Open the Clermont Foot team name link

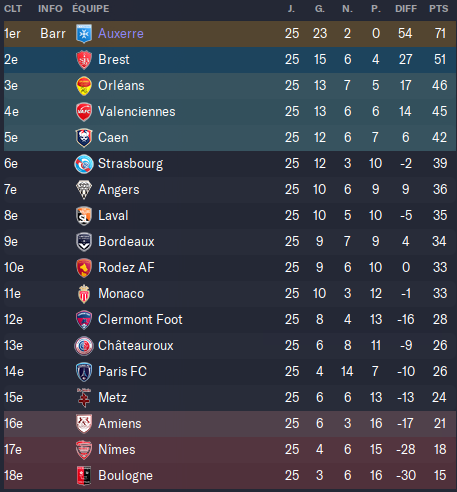(x=140, y=319)
